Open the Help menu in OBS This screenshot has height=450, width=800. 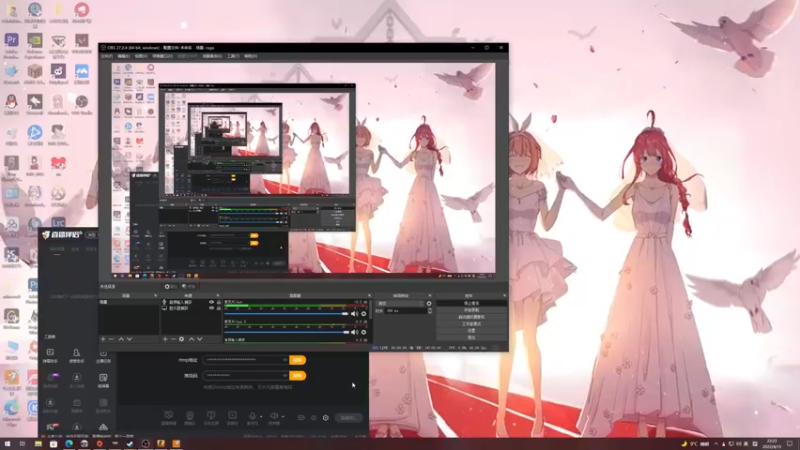(251, 56)
